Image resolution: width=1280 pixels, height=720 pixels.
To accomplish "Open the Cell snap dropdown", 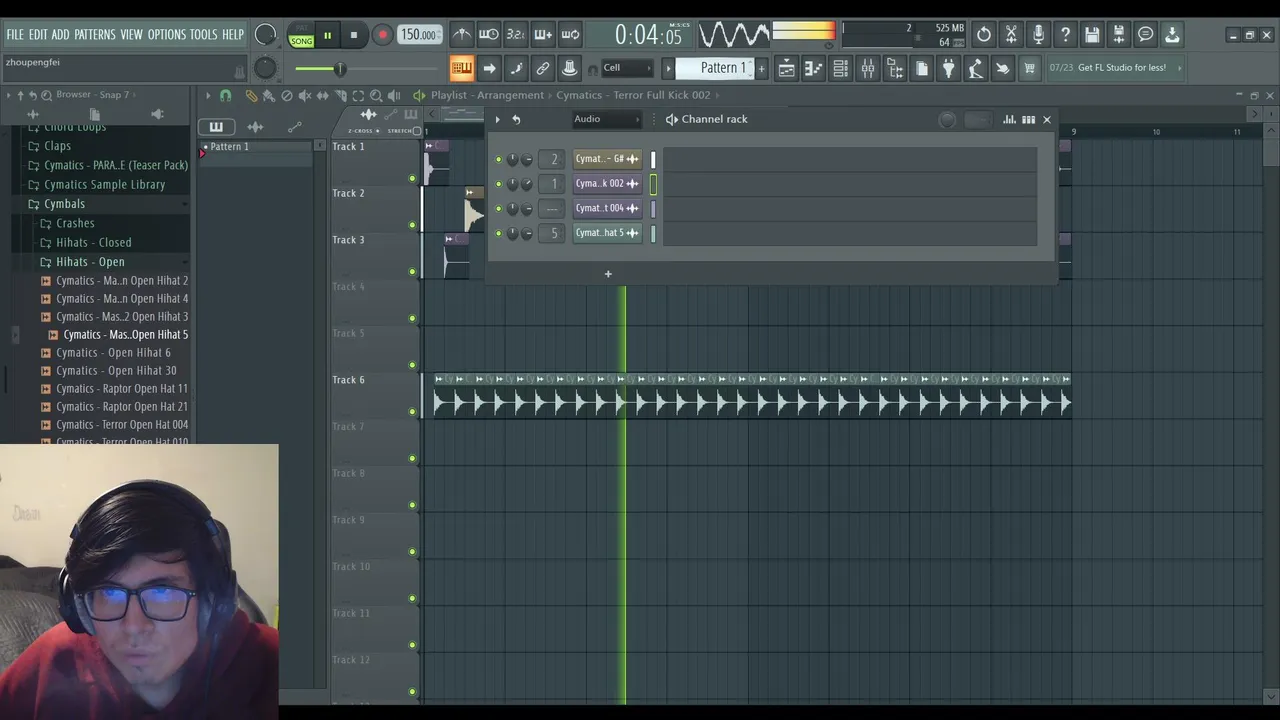I will pos(627,68).
